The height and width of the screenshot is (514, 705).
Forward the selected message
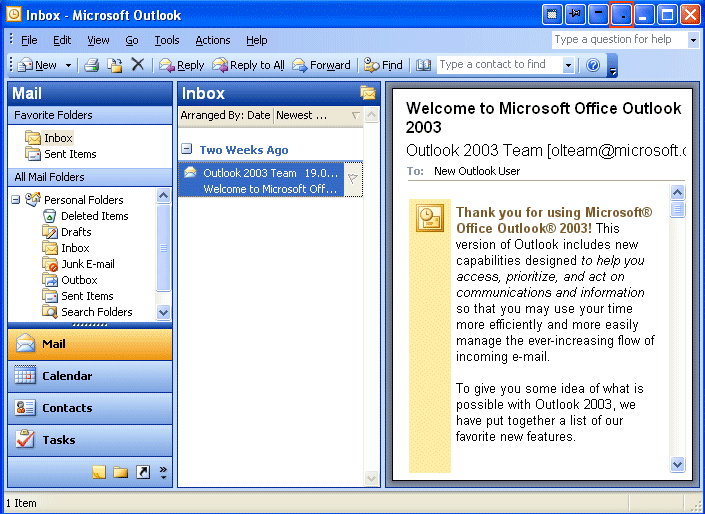point(321,65)
